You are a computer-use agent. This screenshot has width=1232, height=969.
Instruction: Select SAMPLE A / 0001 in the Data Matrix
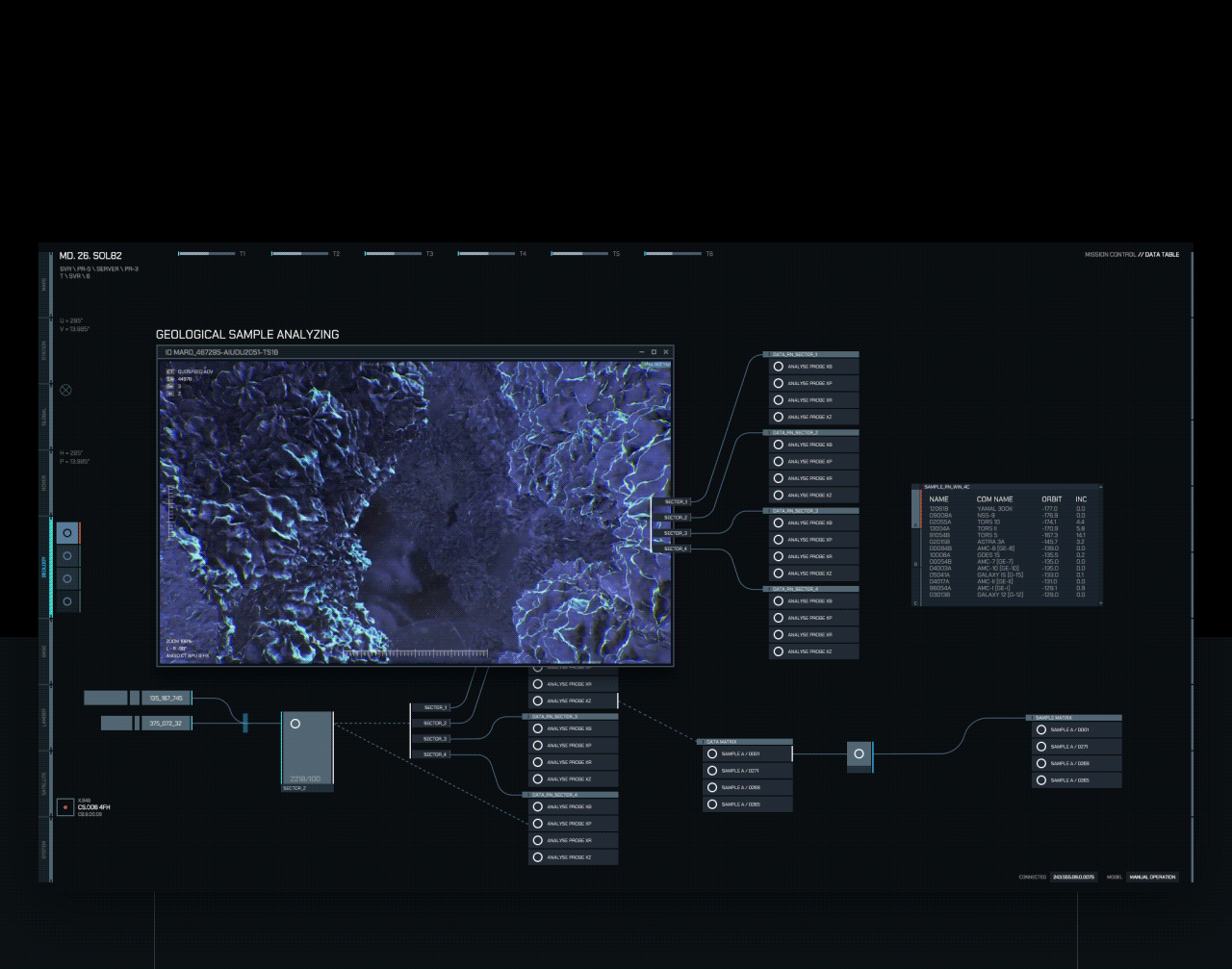point(748,753)
